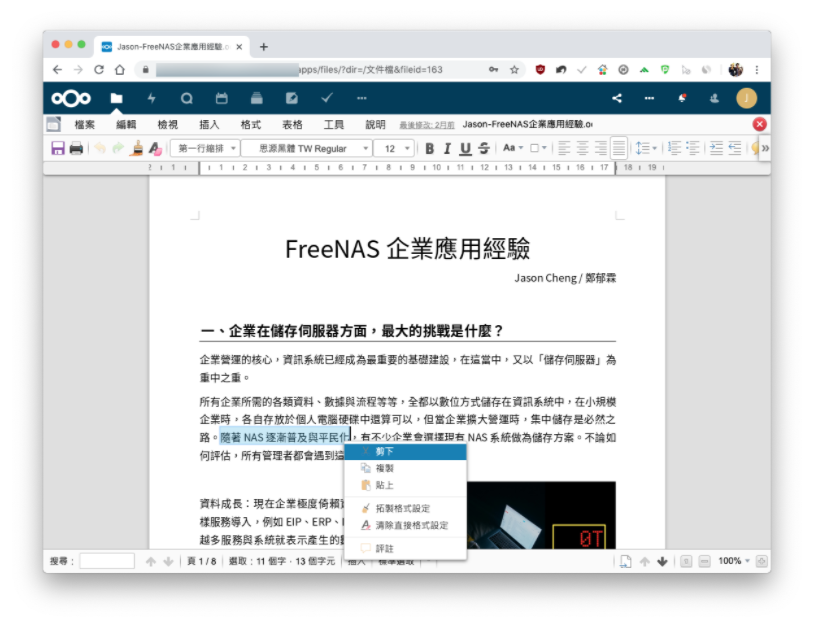This screenshot has height=619, width=817.
Task: Open the user avatar menu
Action: click(x=746, y=98)
